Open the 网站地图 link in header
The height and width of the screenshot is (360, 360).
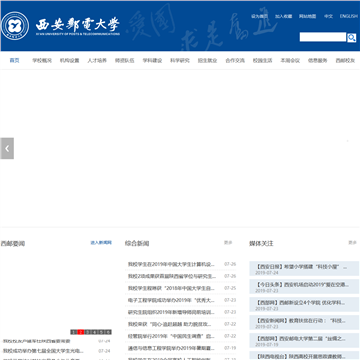[307, 16]
